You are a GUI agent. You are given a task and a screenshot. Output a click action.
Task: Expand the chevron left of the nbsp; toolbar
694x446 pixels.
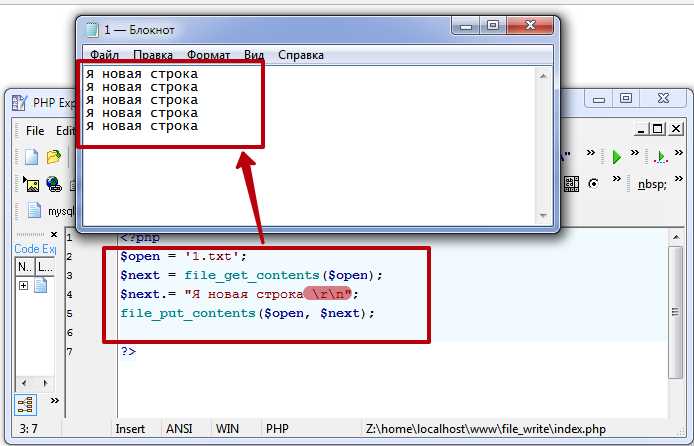pos(617,179)
